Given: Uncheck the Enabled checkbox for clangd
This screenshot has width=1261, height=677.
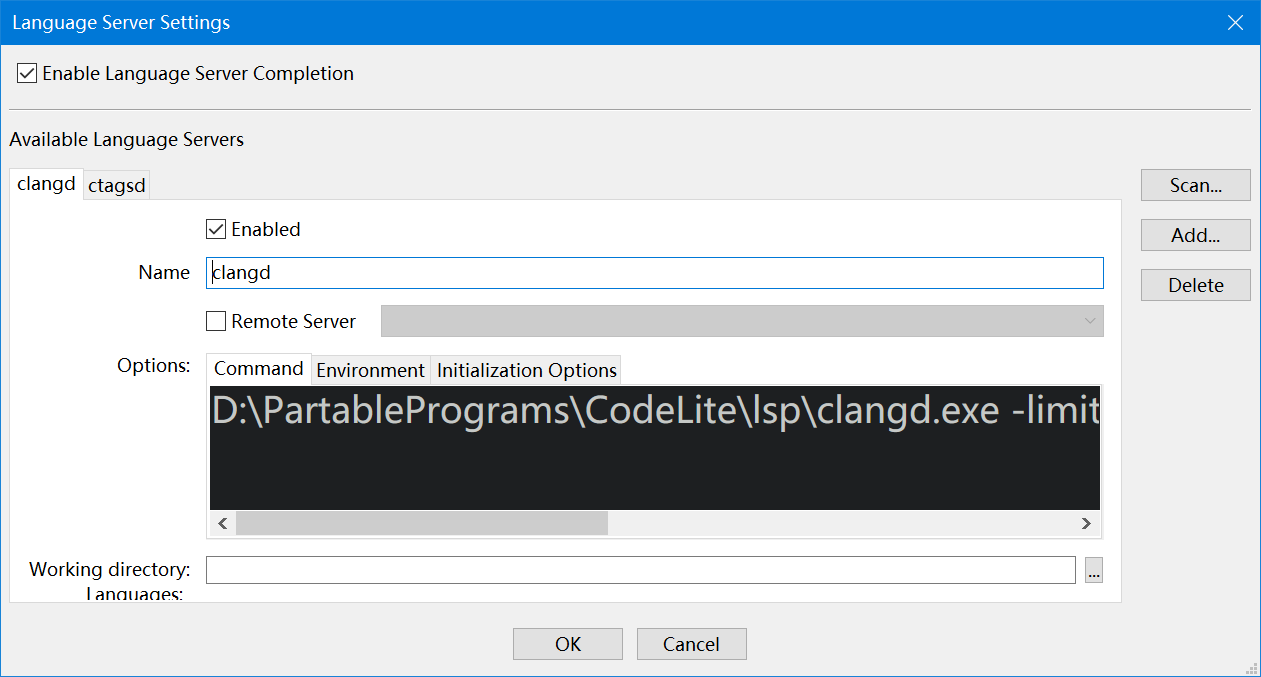Looking at the screenshot, I should [x=216, y=229].
